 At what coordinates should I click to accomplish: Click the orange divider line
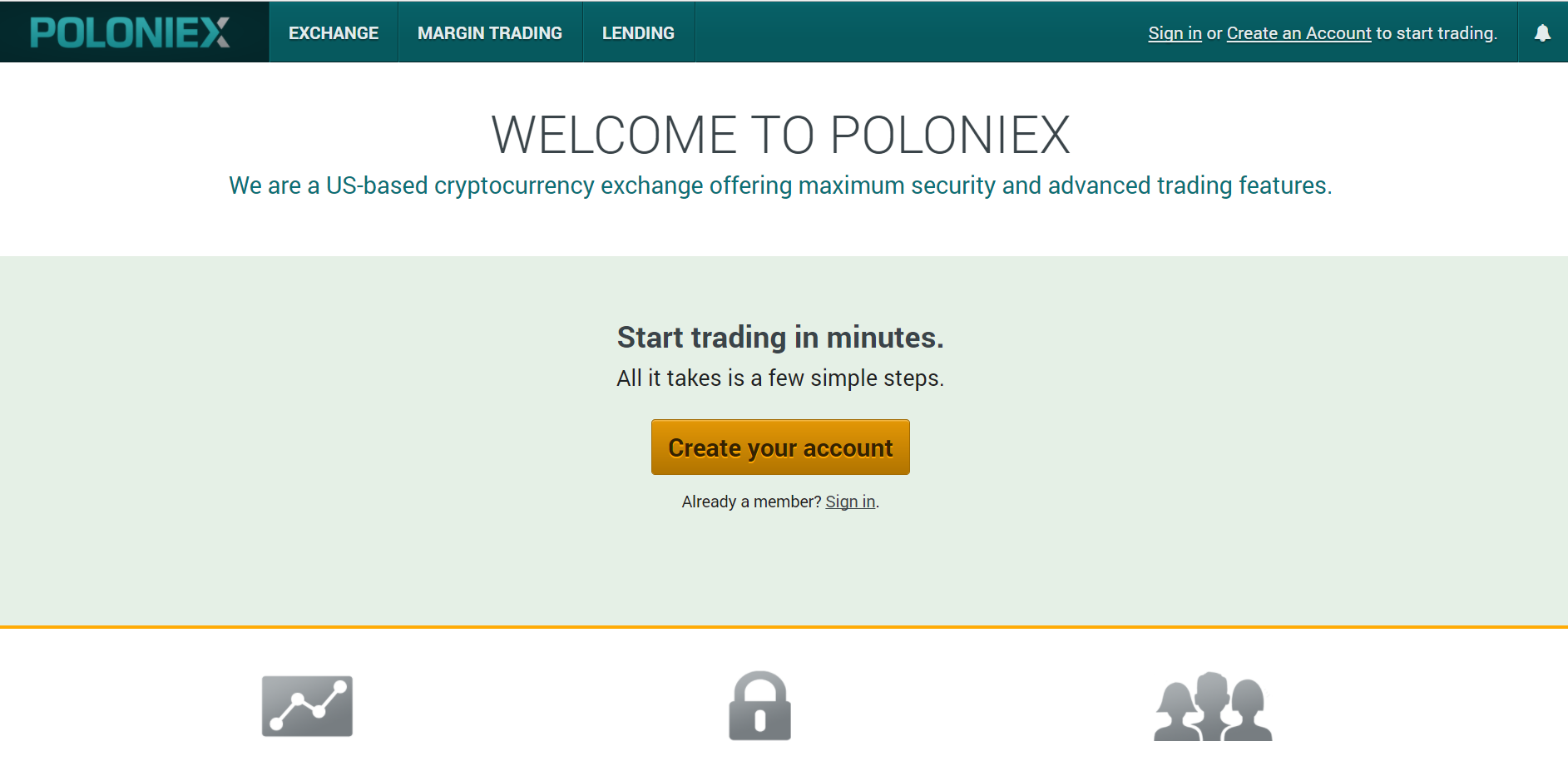[784, 627]
